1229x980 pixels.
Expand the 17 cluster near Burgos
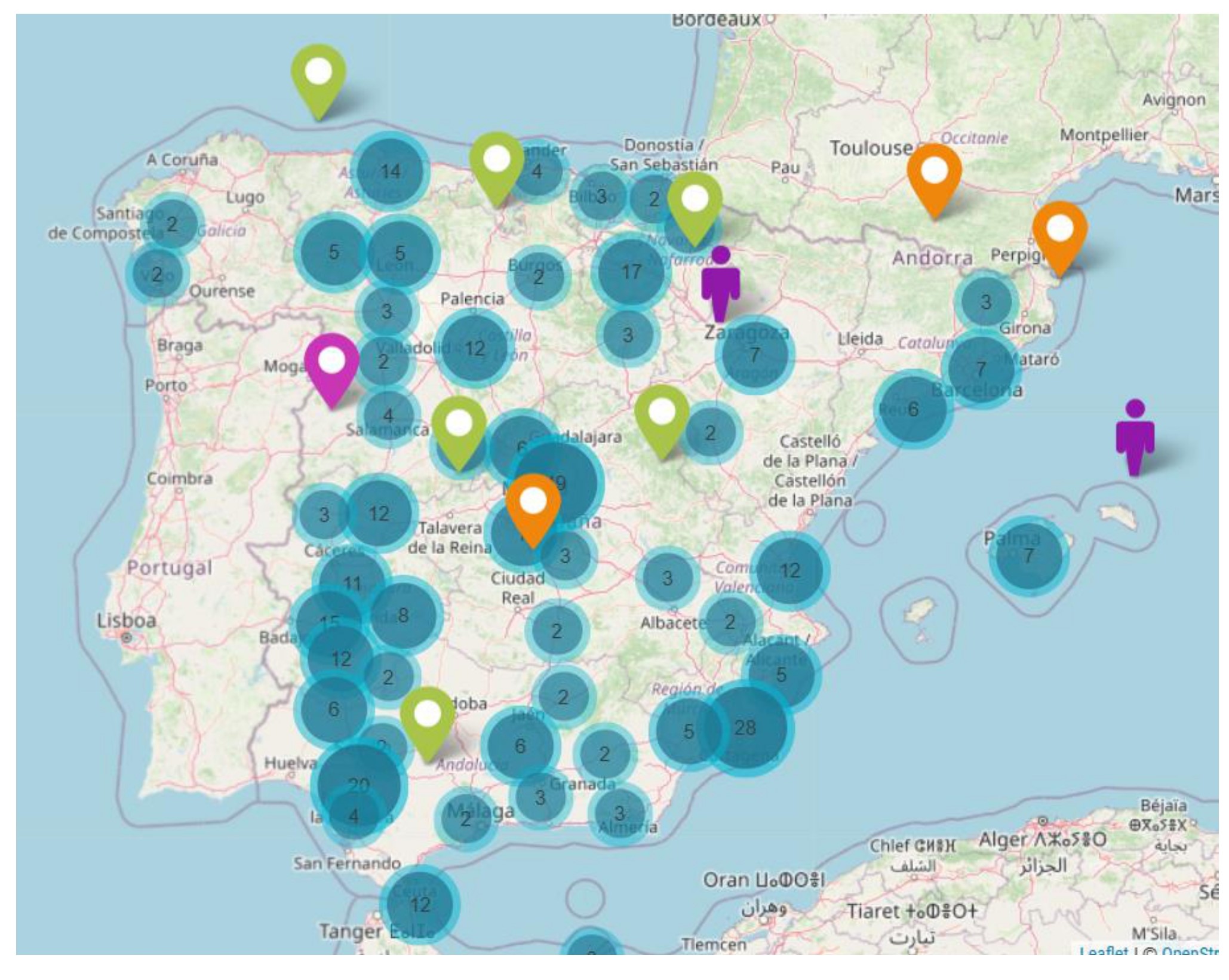(x=631, y=272)
